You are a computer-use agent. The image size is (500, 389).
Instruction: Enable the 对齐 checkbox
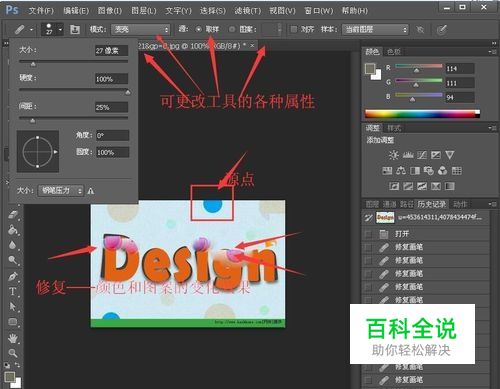(294, 29)
